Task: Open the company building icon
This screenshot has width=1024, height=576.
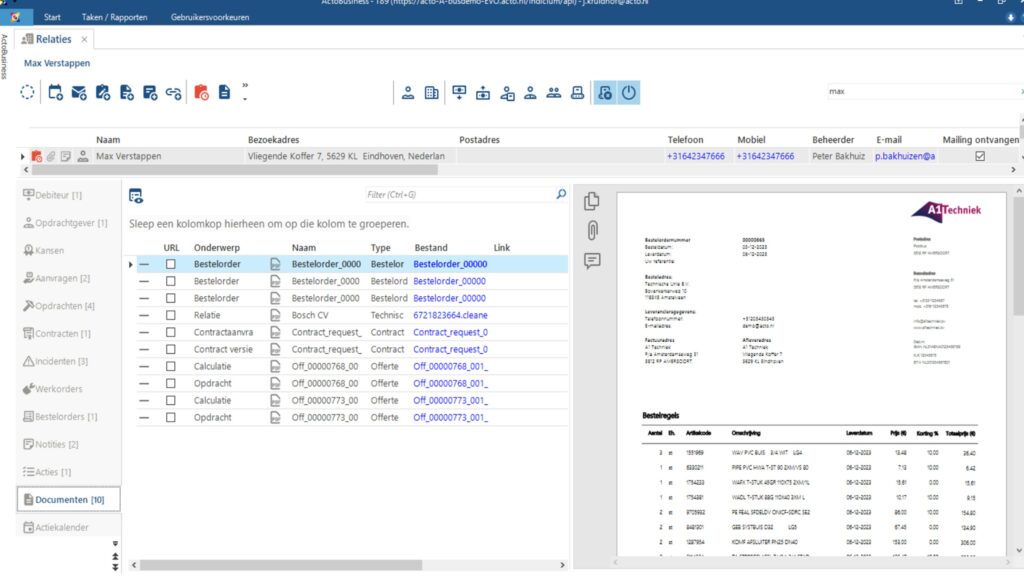Action: tap(432, 93)
